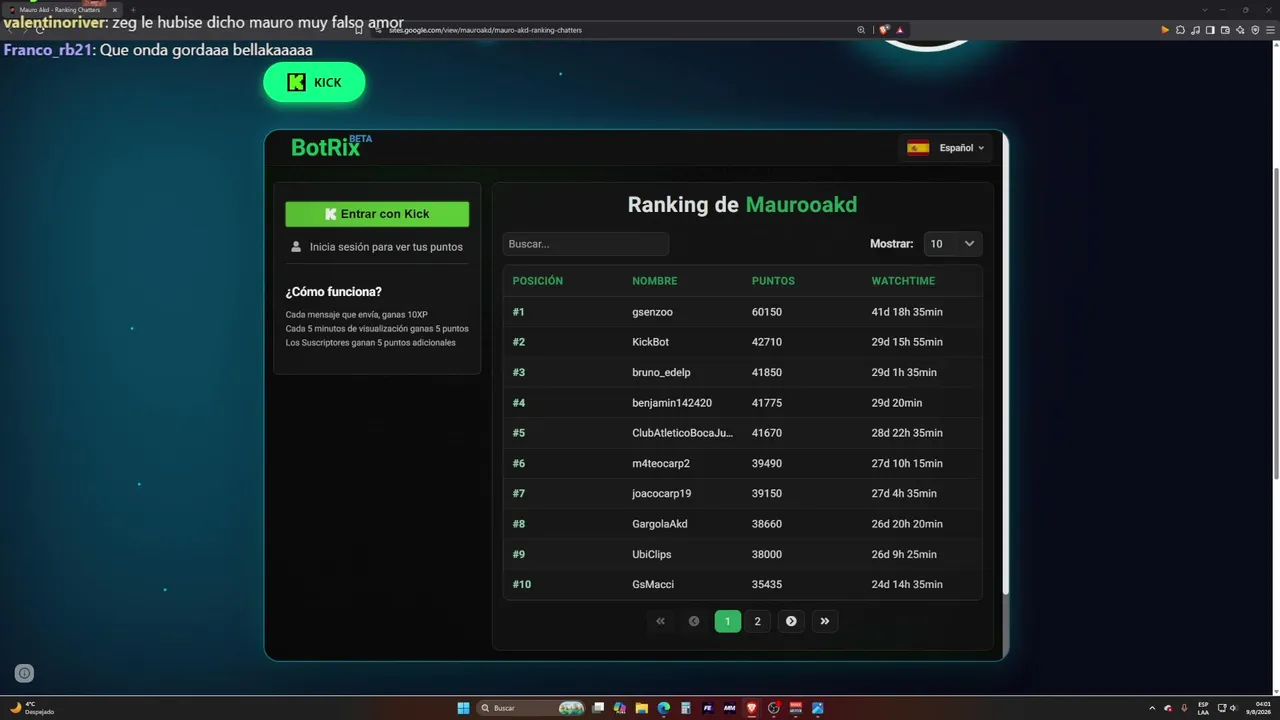Open the Brave Wallet icon

1225,30
